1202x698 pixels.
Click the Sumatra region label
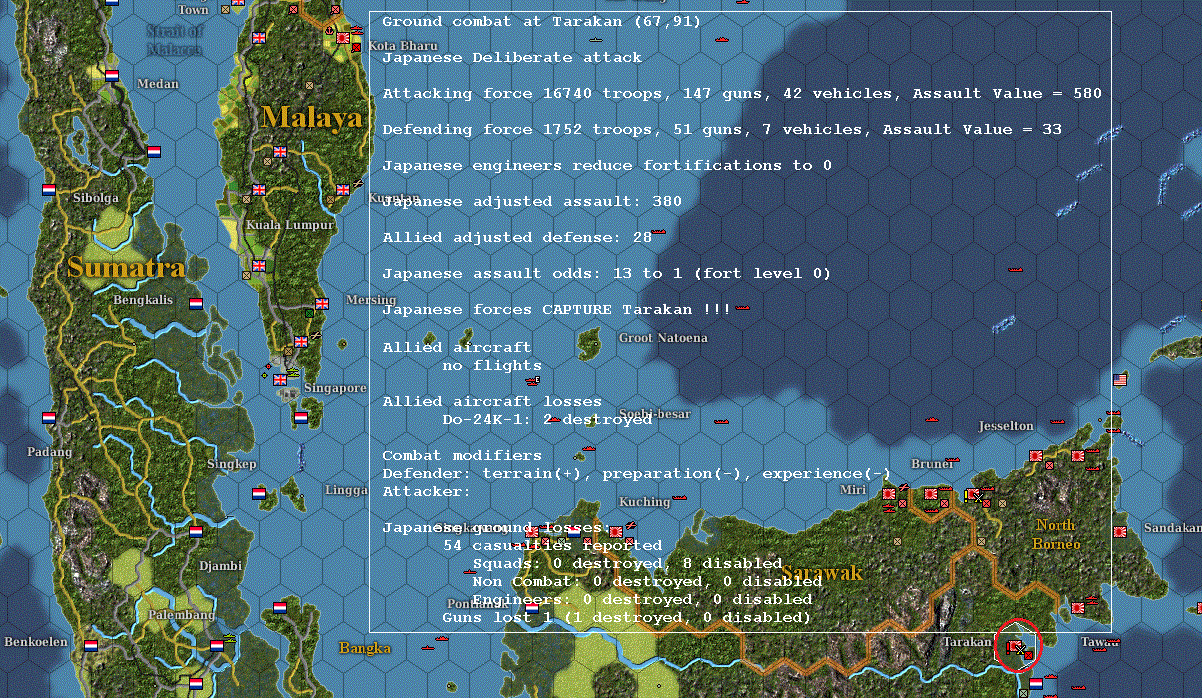(126, 267)
